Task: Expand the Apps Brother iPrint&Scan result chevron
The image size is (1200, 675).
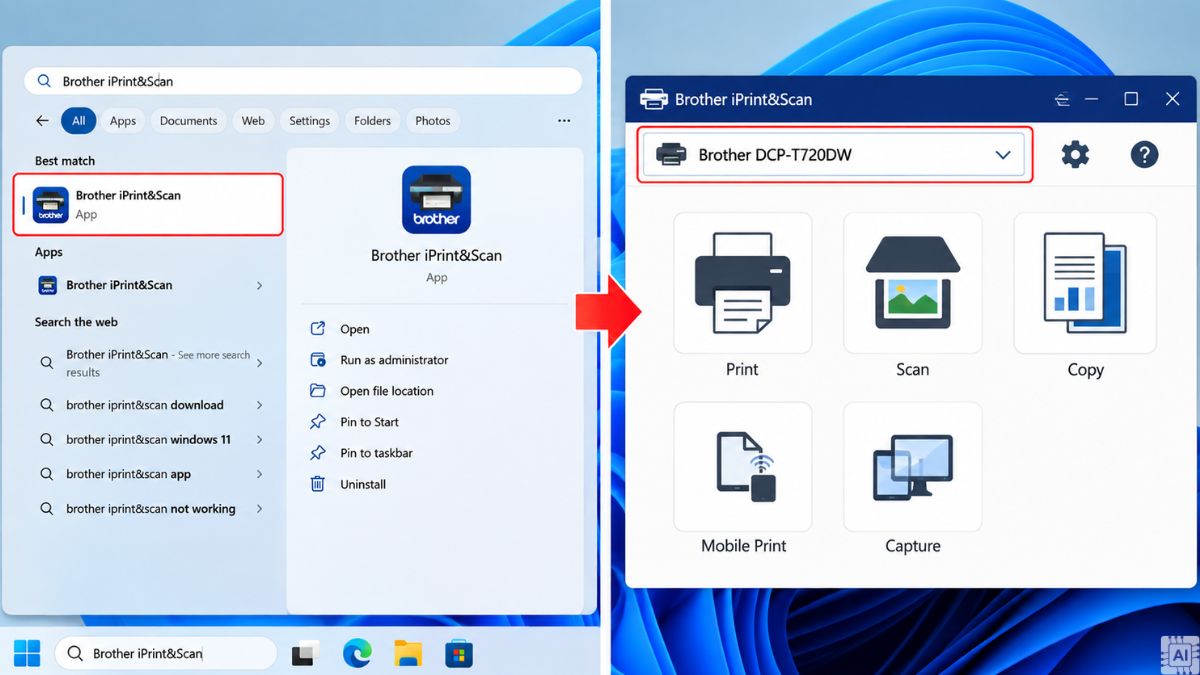Action: click(259, 285)
